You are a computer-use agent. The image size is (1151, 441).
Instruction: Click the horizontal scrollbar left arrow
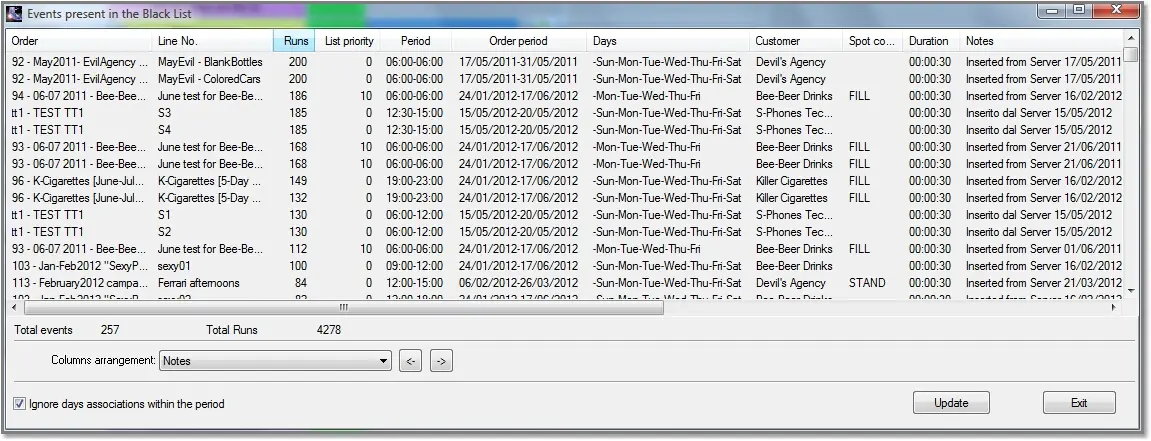pyautogui.click(x=16, y=308)
